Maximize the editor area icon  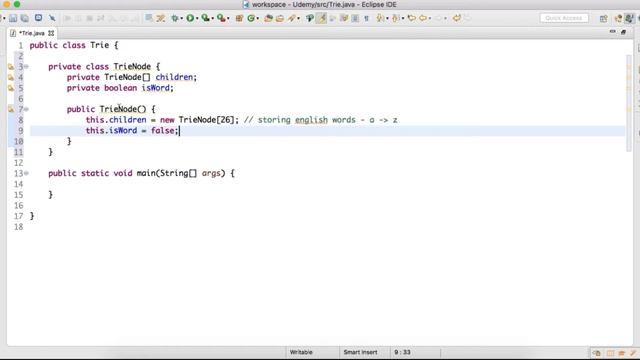point(623,32)
